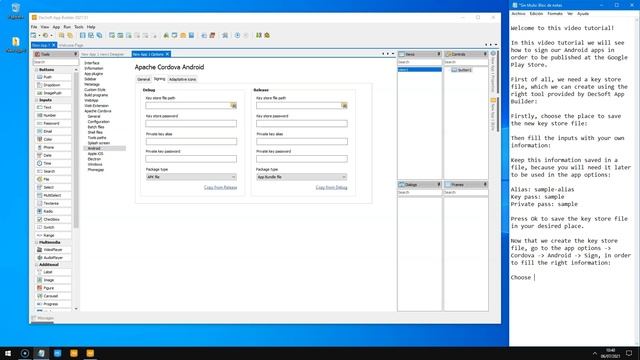Open the Messages panel at the bottom
The image size is (640, 360).
point(43,318)
